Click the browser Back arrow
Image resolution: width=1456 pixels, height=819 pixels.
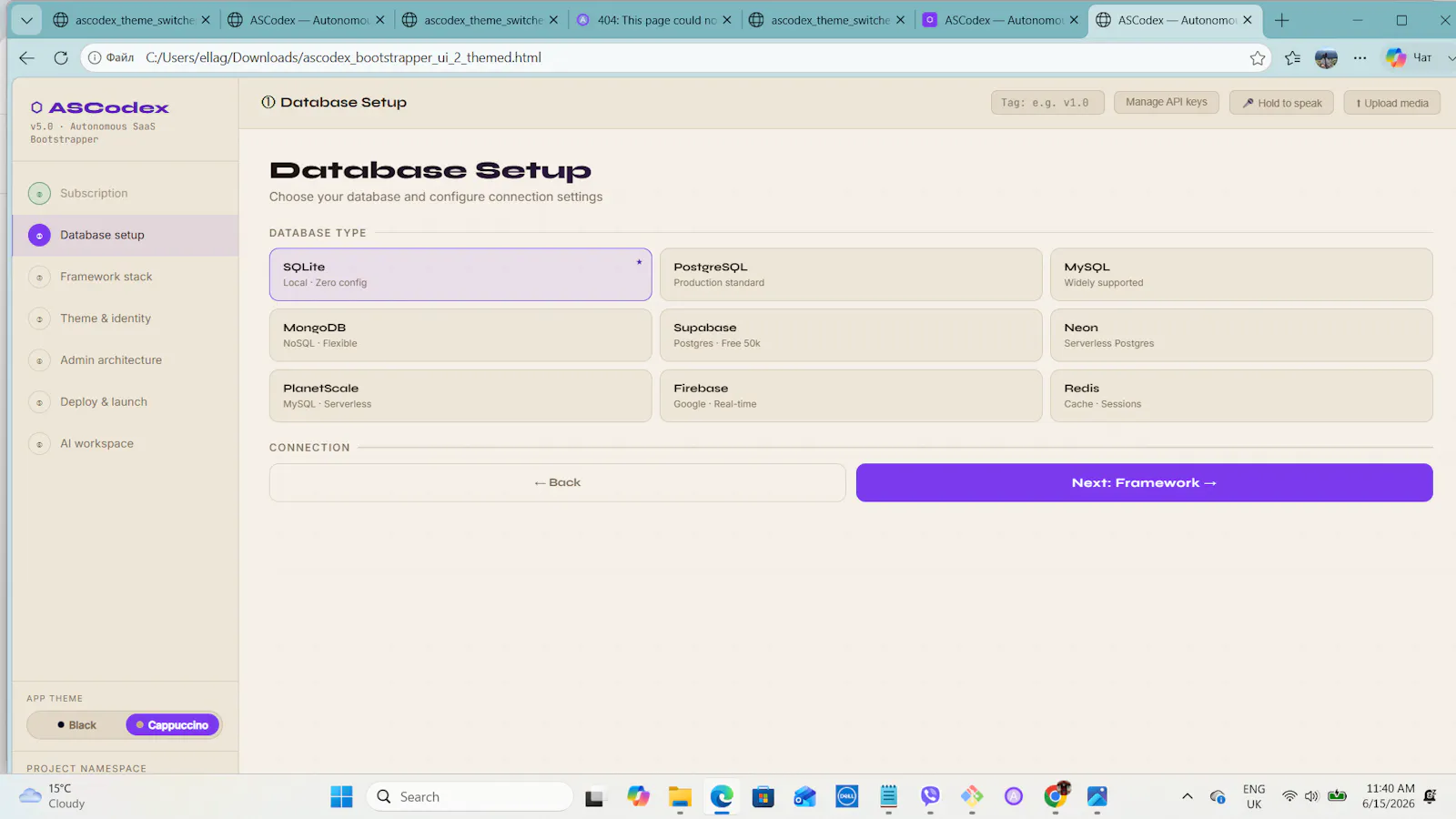click(26, 57)
